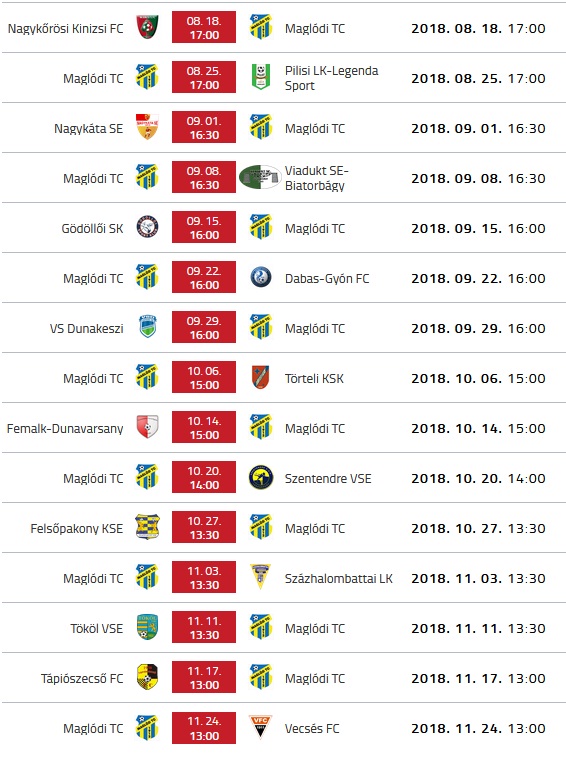Open the 09. 22. 16:00 match box
566x757 pixels.
pos(204,278)
